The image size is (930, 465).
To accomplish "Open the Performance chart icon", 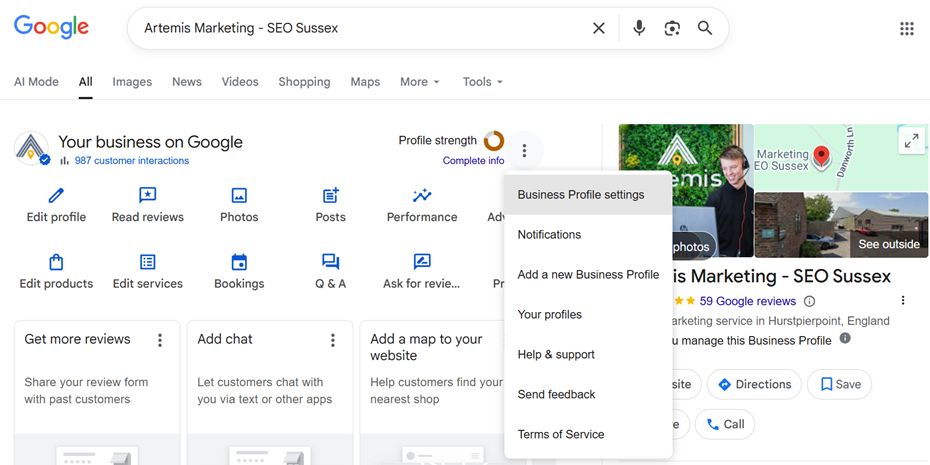I will (422, 196).
